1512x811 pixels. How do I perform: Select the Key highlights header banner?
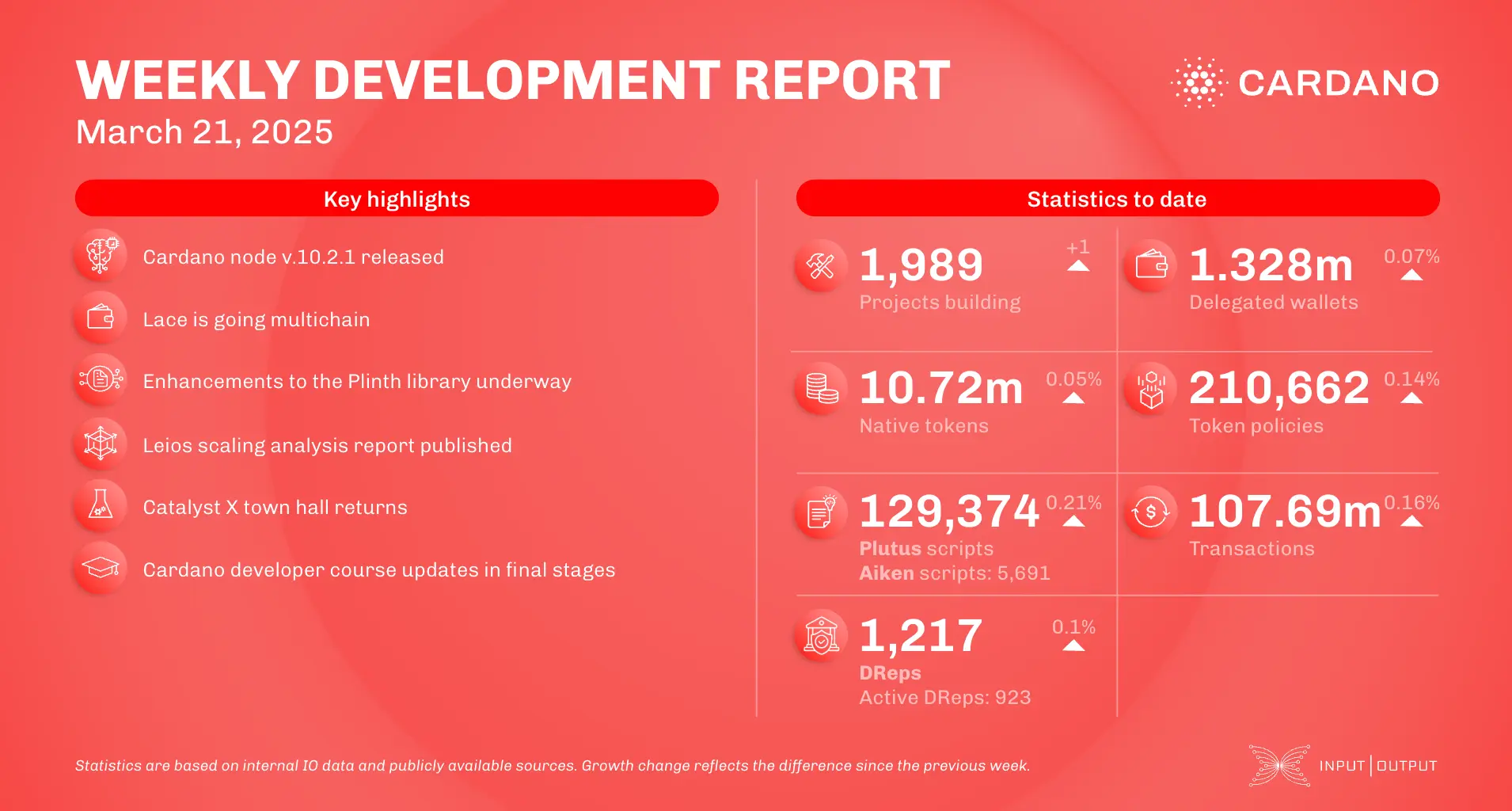[x=396, y=199]
